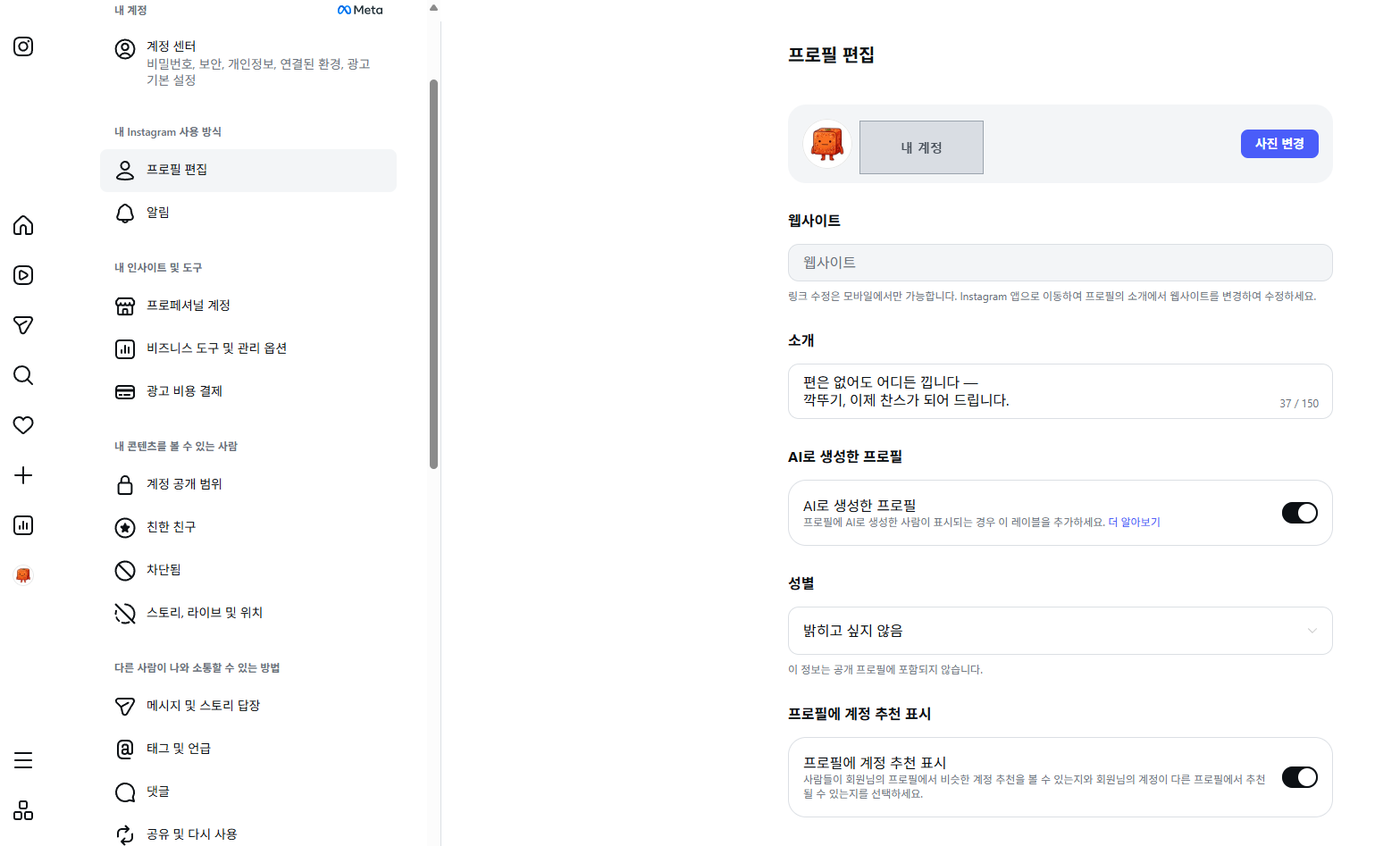Click the 차단됨 blocked icon
This screenshot has height=846, width=1400.
(125, 570)
